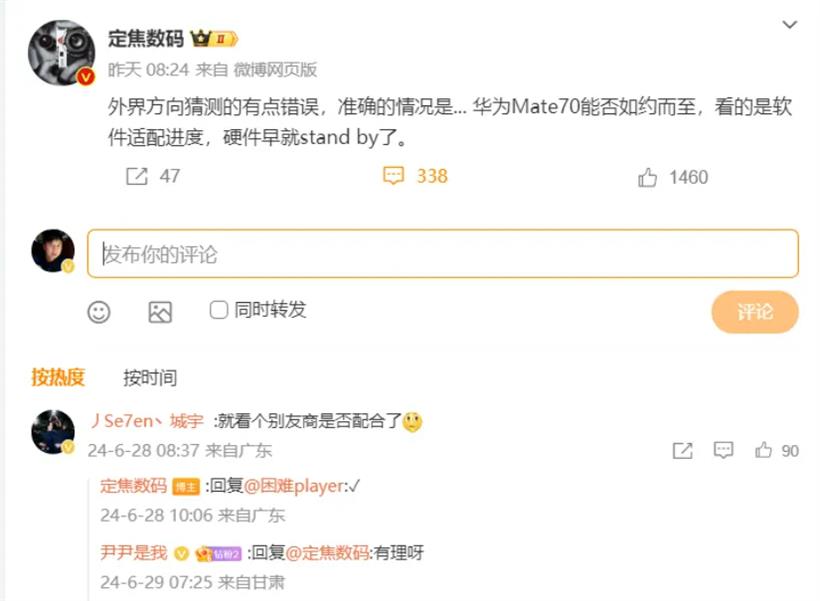Click the repost icon showing 47
Image resolution: width=820 pixels, height=601 pixels.
(137, 176)
